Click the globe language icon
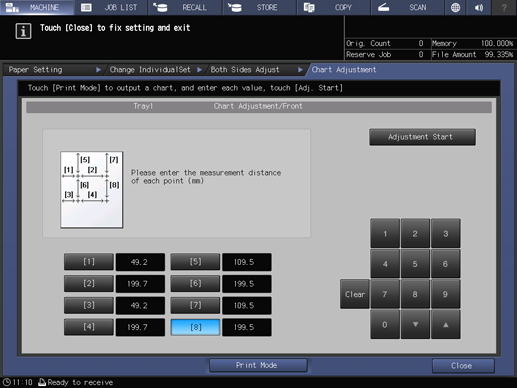 click(455, 7)
